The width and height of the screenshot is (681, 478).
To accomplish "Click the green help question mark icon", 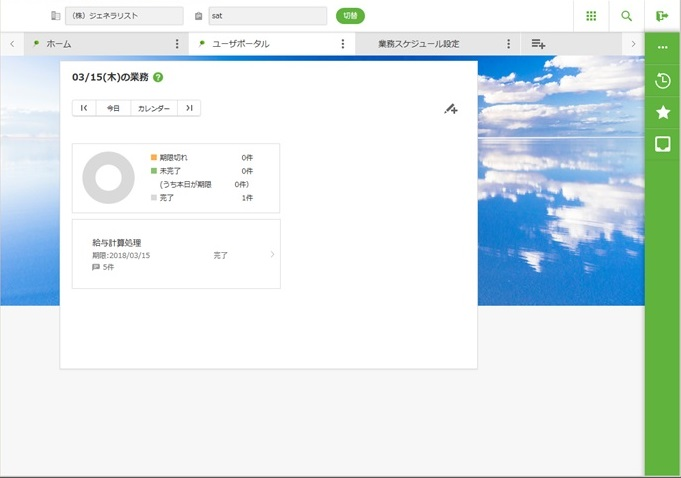I will coord(159,77).
